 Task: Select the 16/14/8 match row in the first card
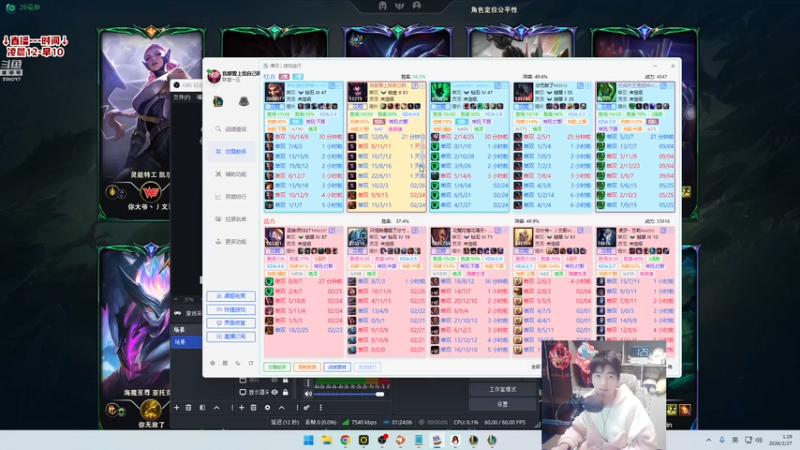(304, 137)
